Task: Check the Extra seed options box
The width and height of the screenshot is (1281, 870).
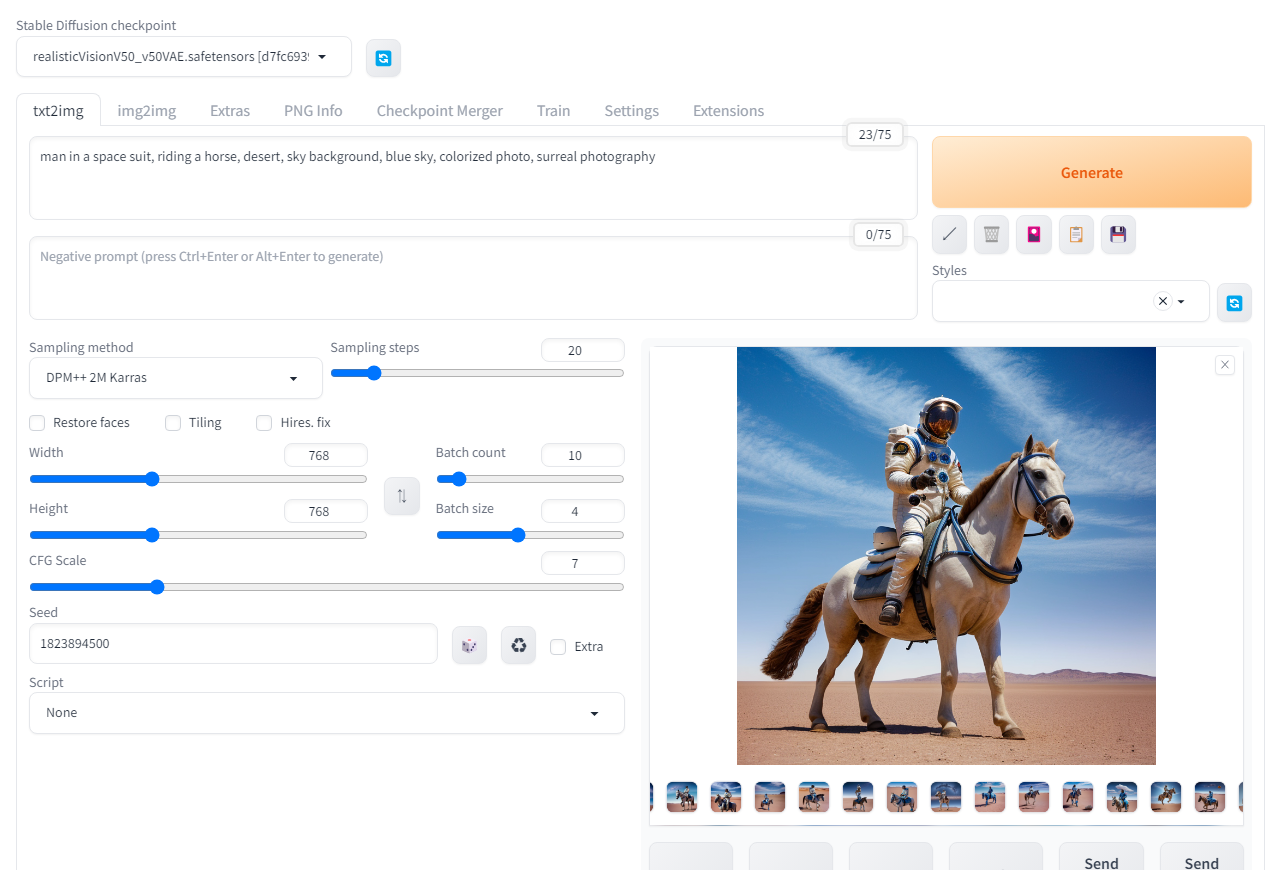Action: coord(558,647)
